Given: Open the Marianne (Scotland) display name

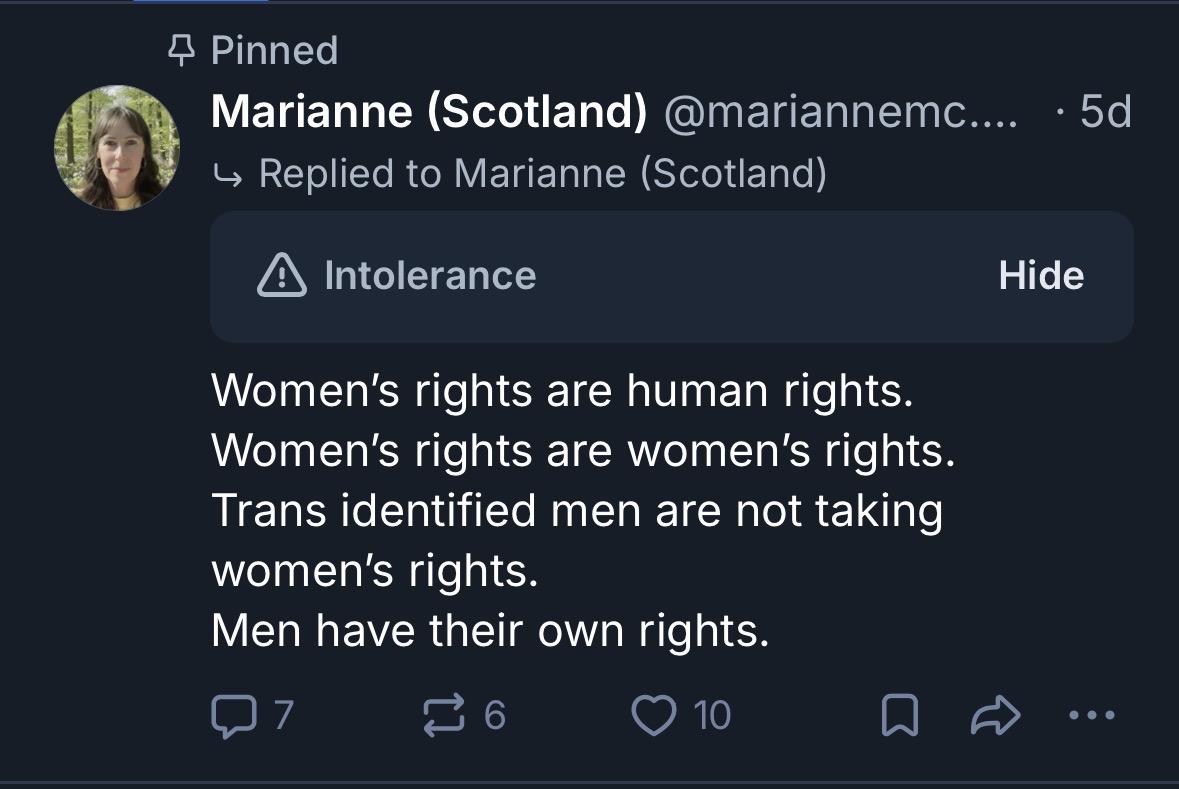Looking at the screenshot, I should click(429, 111).
